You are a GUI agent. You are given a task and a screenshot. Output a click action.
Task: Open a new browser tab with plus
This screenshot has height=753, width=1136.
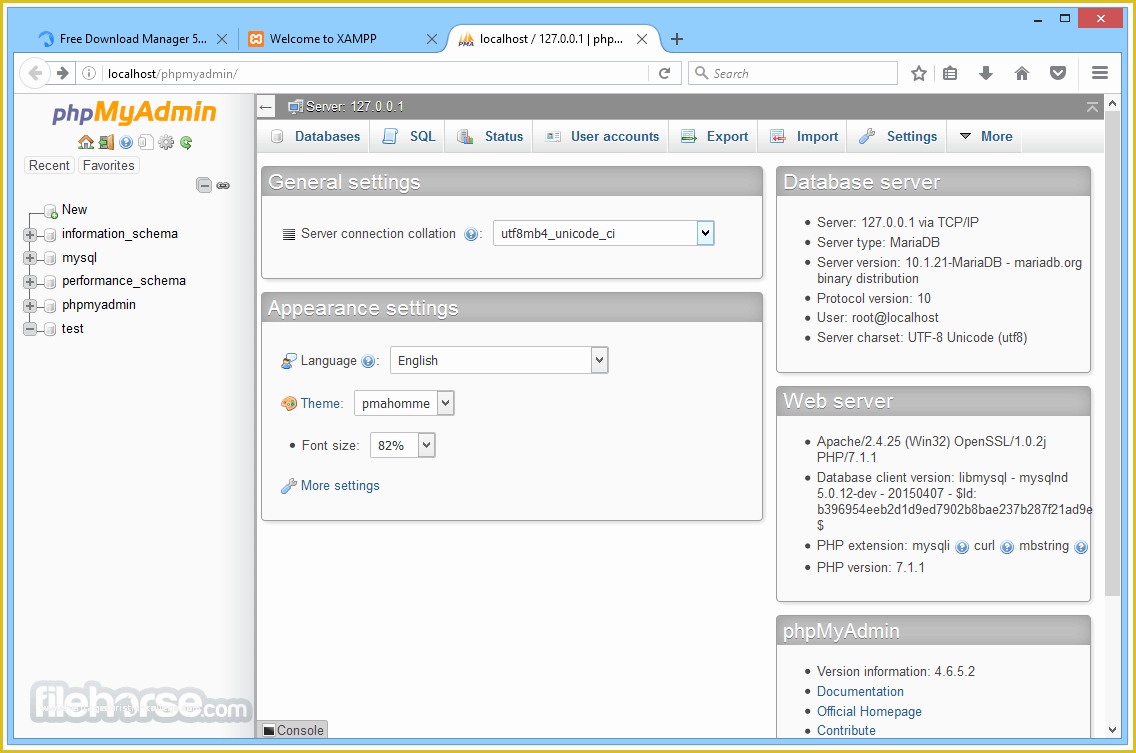677,39
